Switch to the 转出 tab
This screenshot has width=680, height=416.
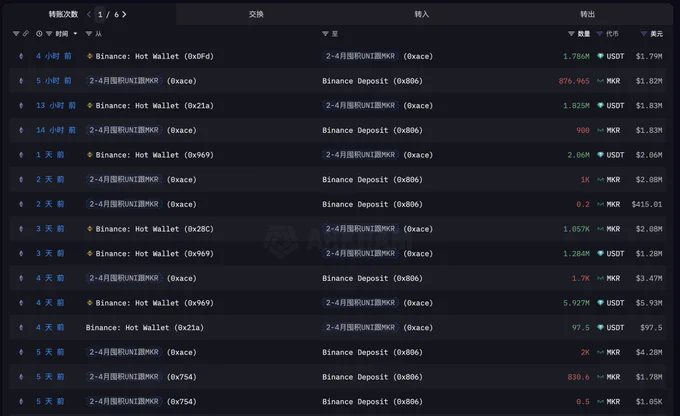(588, 14)
